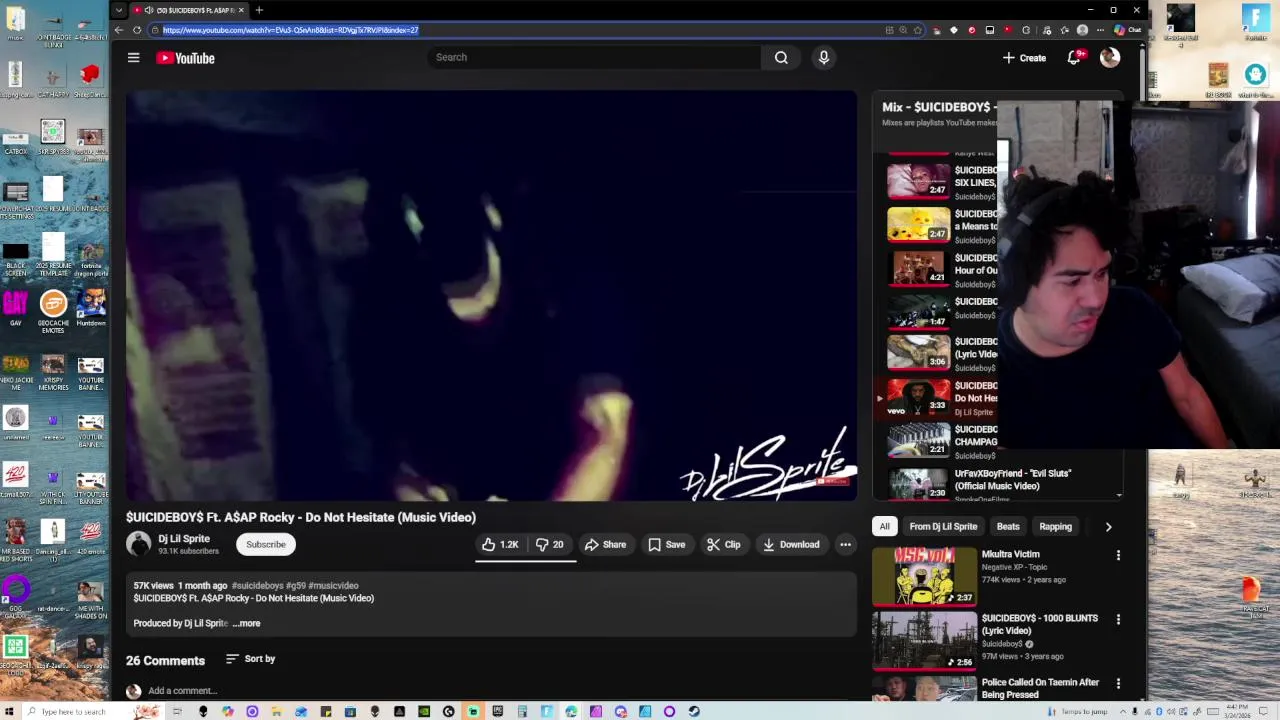Image resolution: width=1280 pixels, height=720 pixels.
Task: Click the search magnifier button
Action: click(781, 57)
